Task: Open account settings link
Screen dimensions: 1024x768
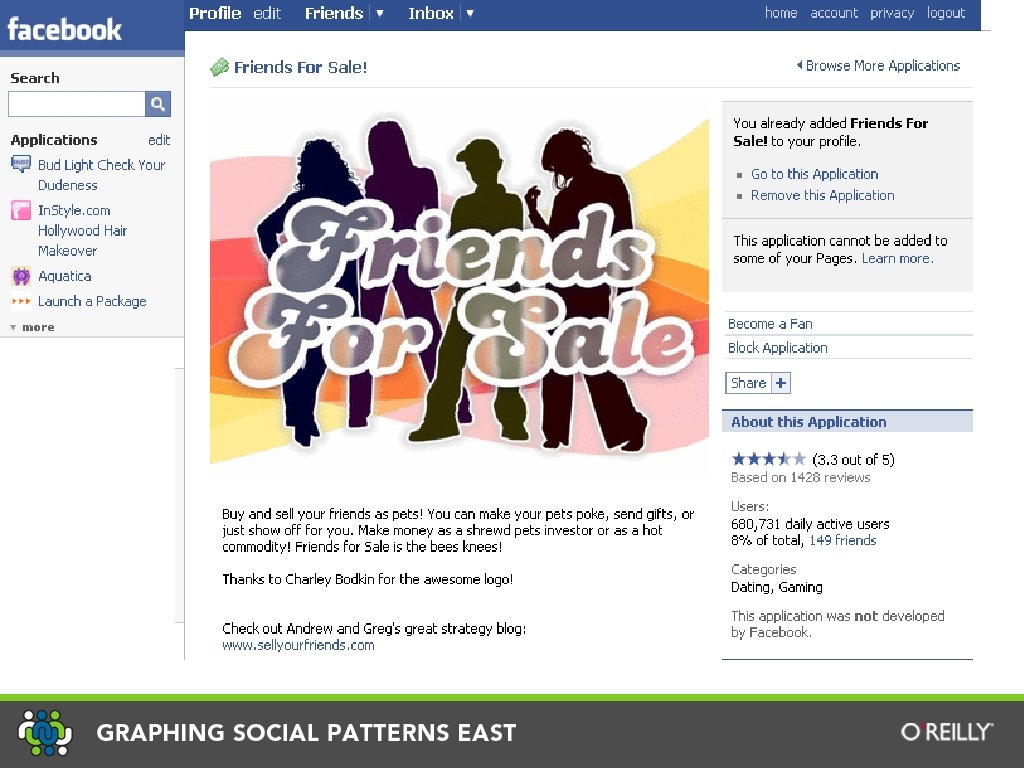Action: click(x=834, y=13)
